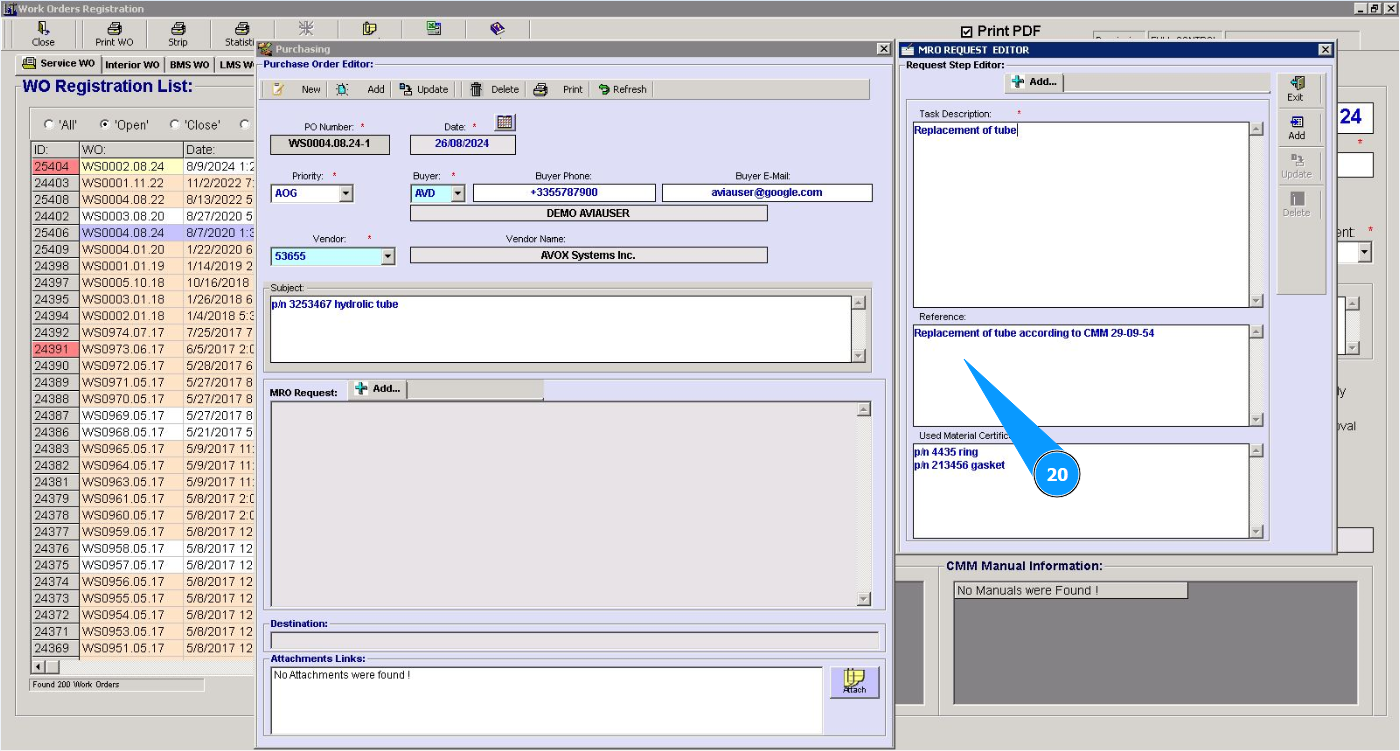Open the date calendar picker icon

(505, 122)
